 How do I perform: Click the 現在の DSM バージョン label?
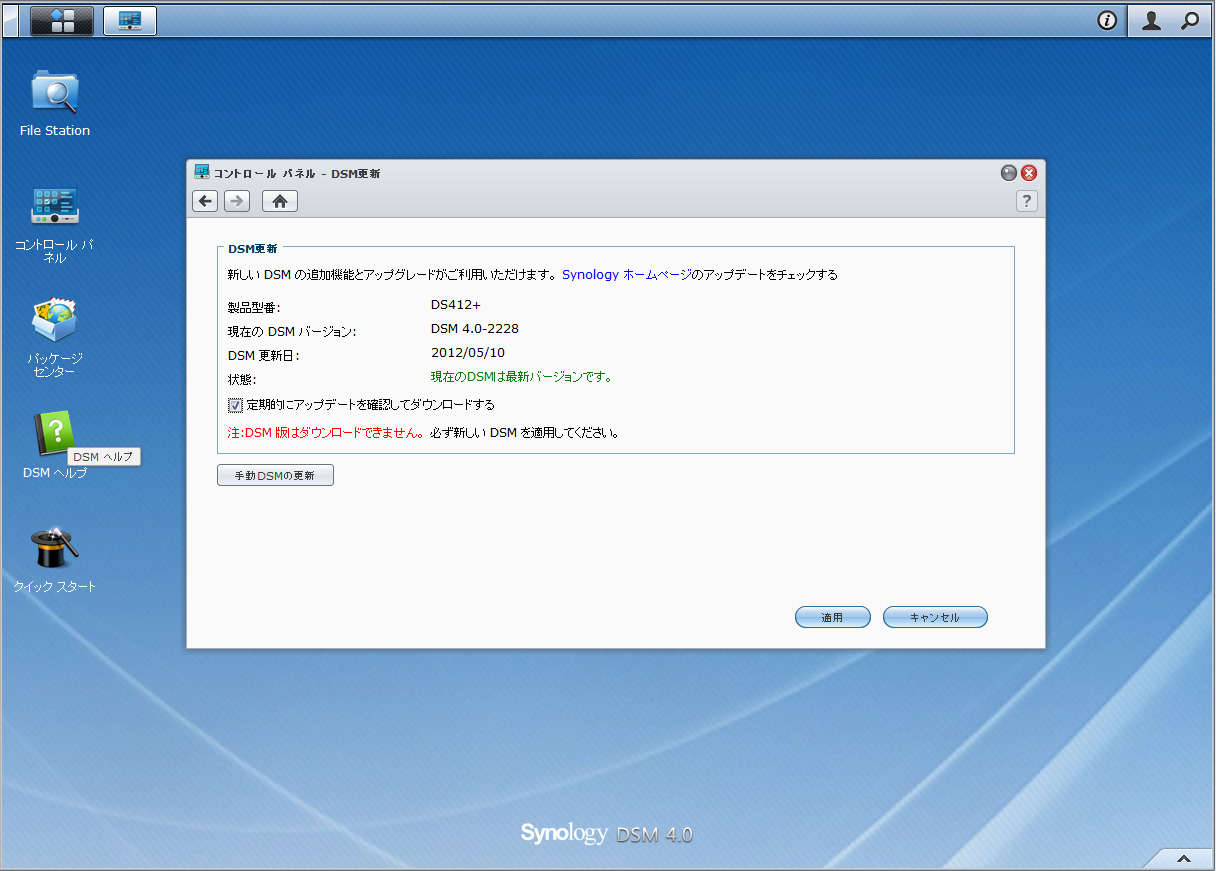click(292, 331)
